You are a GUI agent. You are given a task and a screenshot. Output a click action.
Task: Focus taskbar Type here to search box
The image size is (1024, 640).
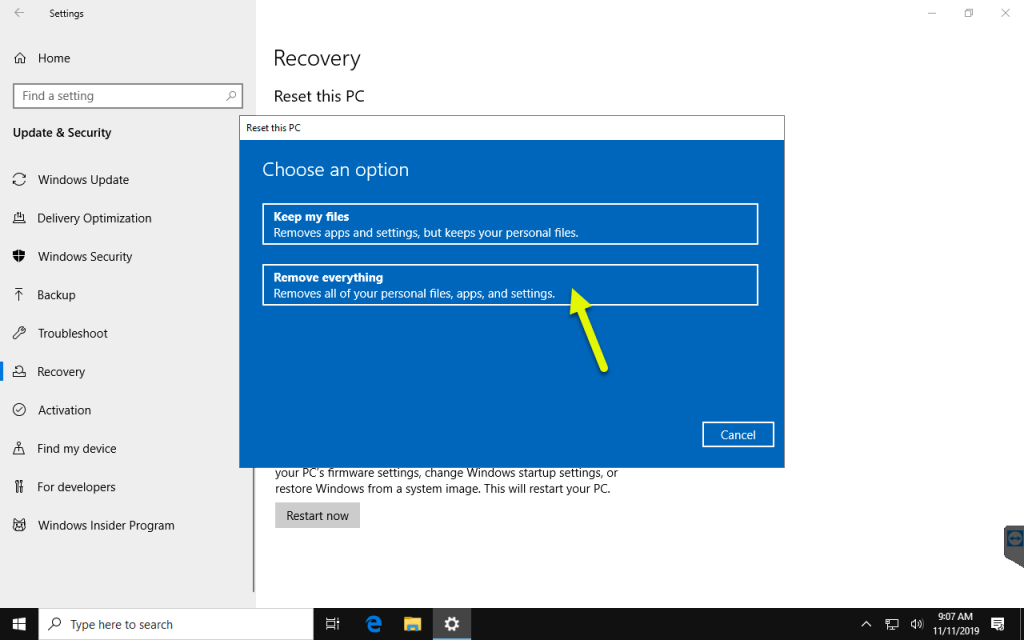pos(176,624)
